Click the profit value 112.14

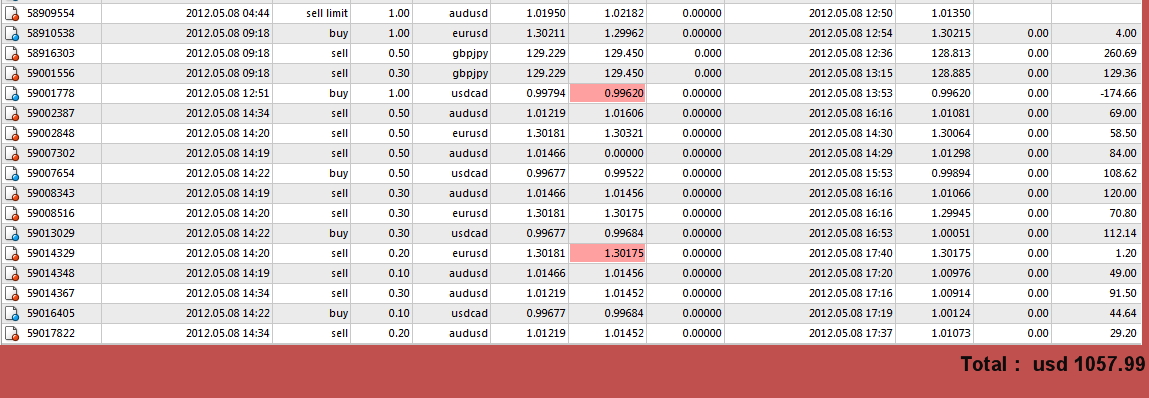point(1120,233)
